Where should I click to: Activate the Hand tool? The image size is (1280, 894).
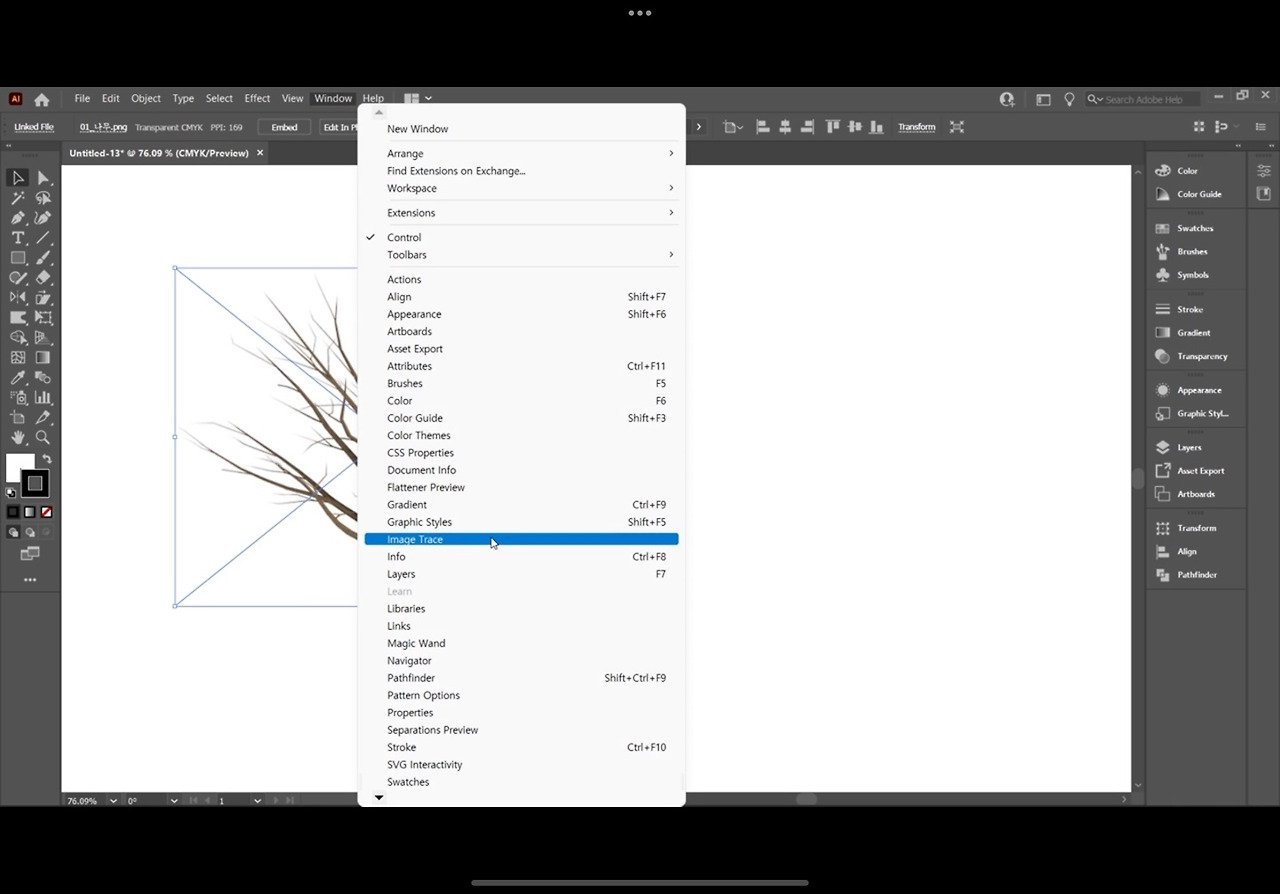[18, 438]
